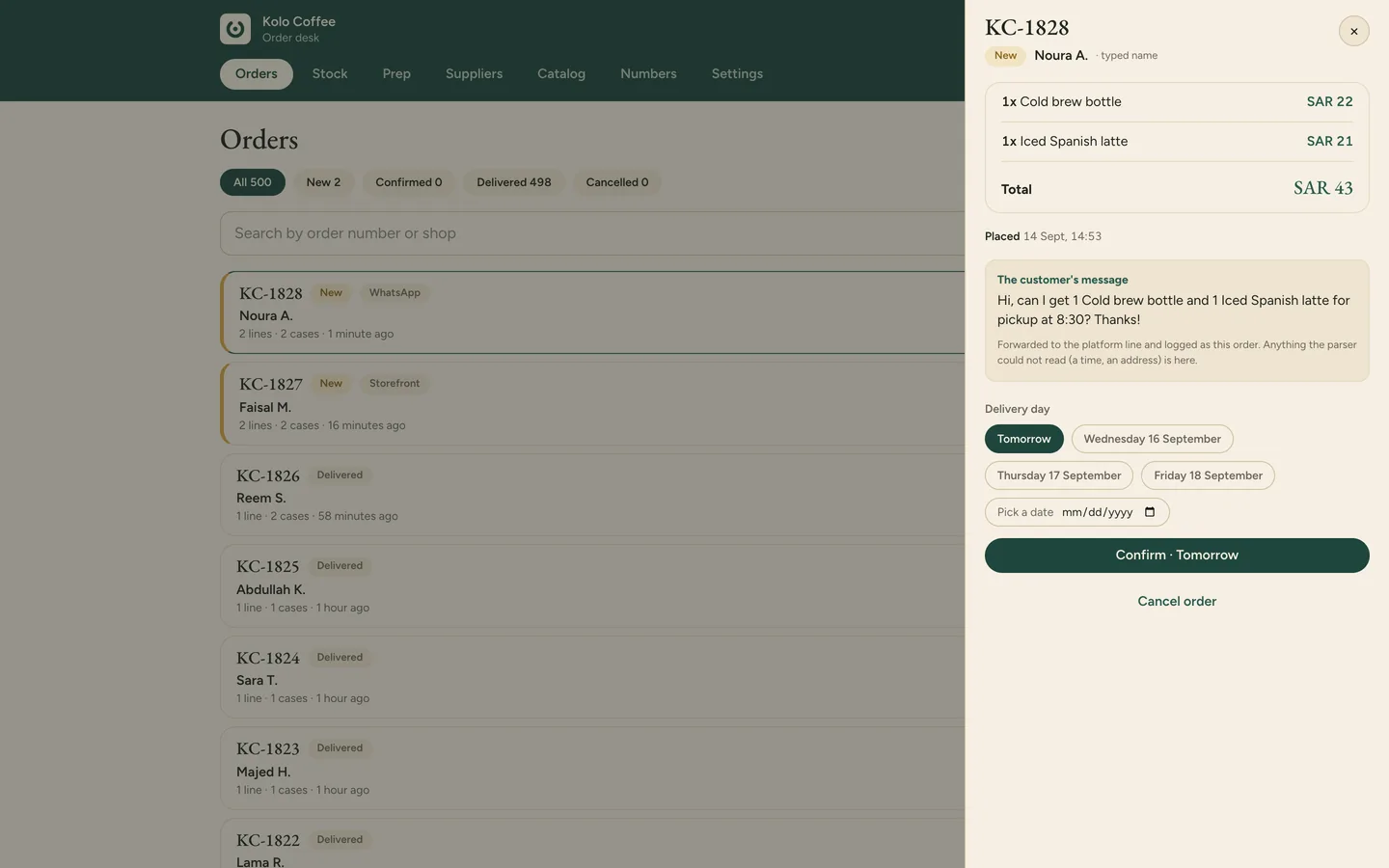
Task: Choose Wednesday 16 September delivery
Action: [x=1152, y=439]
